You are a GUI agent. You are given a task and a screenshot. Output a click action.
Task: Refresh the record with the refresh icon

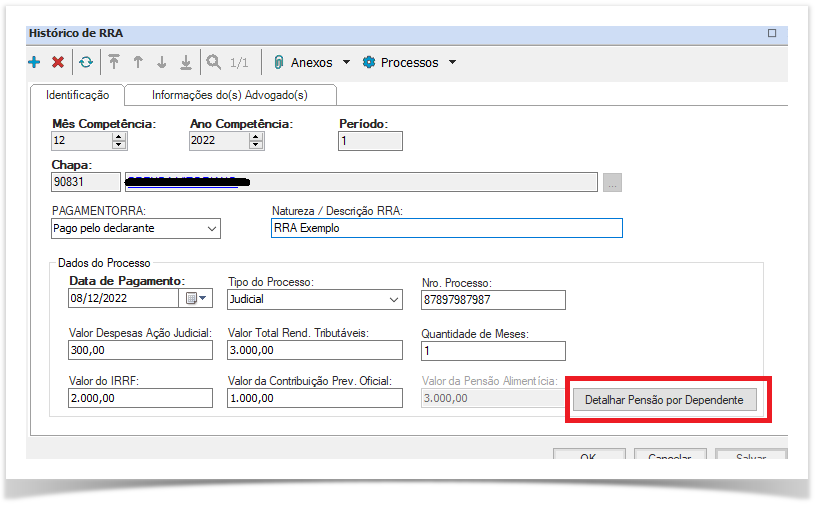click(86, 62)
